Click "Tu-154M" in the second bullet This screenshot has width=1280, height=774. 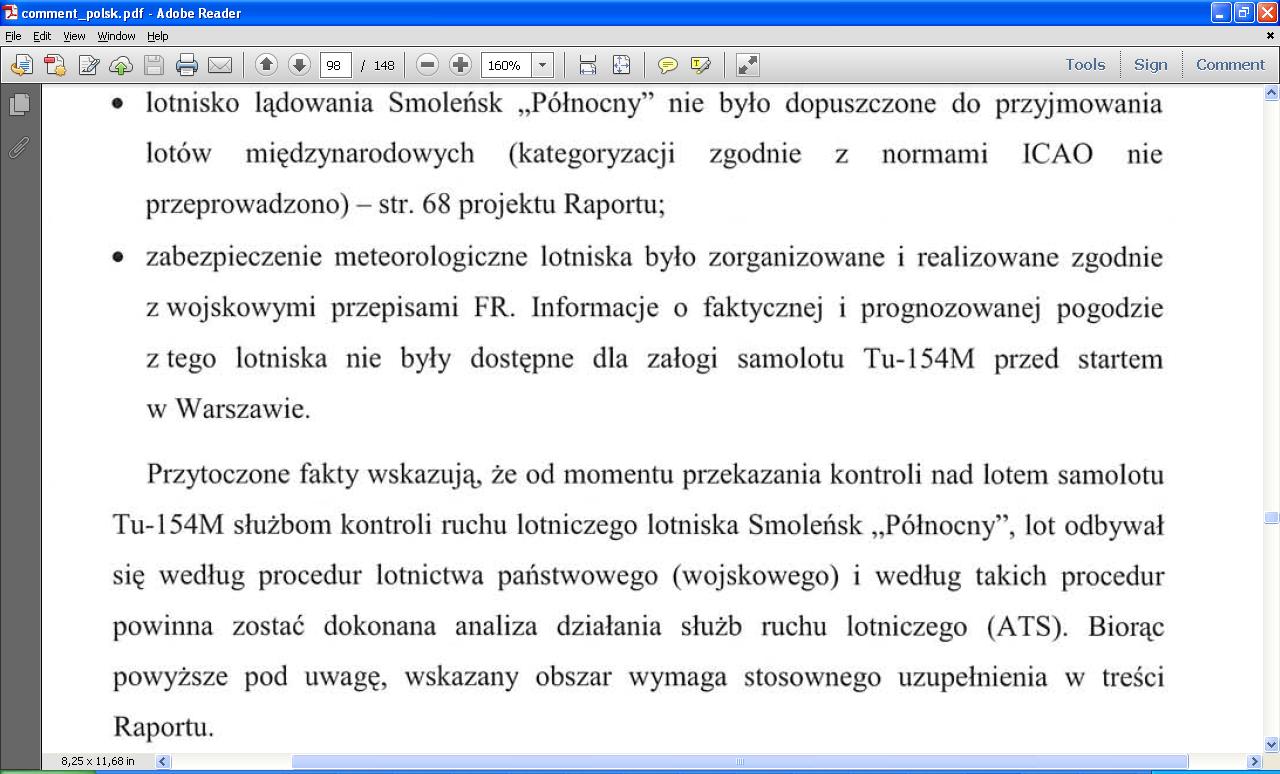pos(918,358)
